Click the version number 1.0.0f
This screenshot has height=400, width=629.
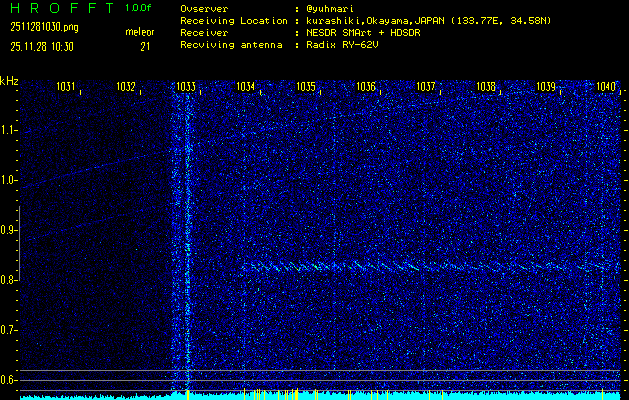tap(138, 8)
